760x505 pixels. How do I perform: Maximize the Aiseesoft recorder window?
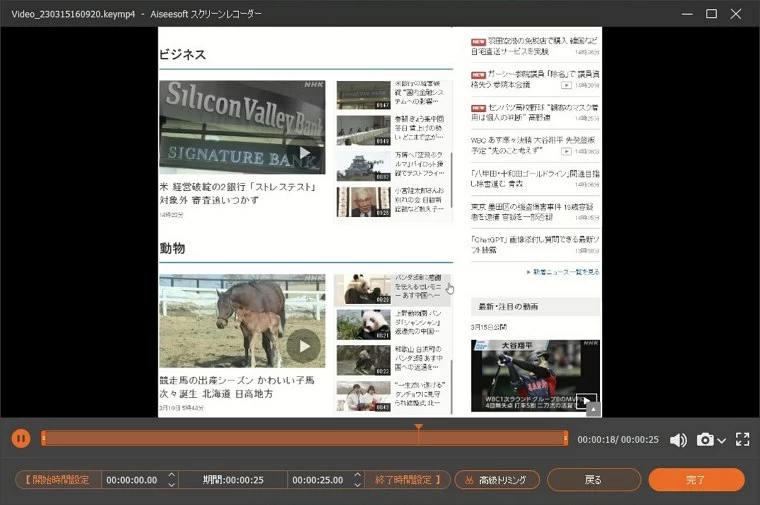[x=711, y=14]
